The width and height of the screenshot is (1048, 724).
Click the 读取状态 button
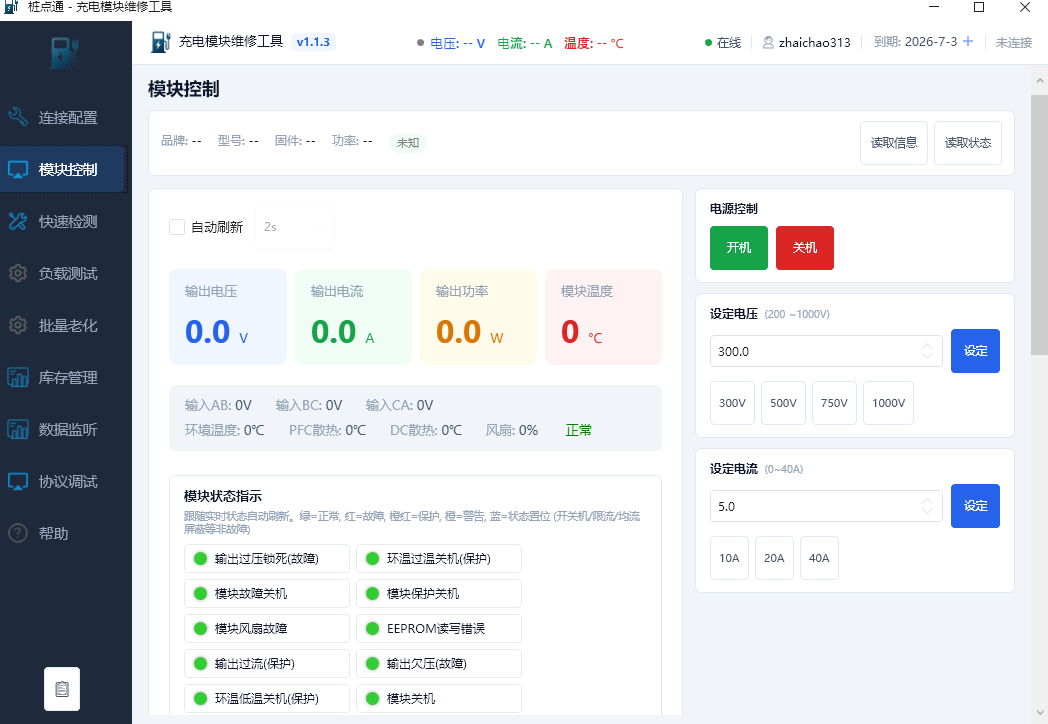click(968, 142)
